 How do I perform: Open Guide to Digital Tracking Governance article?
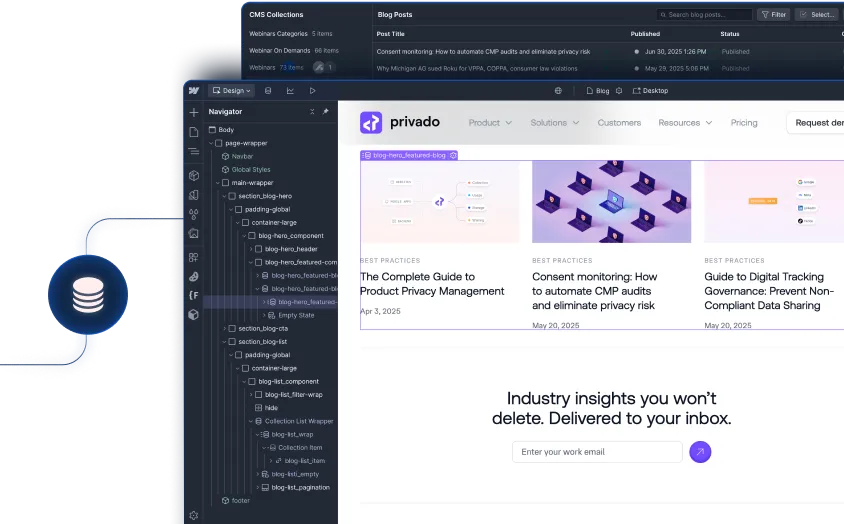[x=769, y=291]
